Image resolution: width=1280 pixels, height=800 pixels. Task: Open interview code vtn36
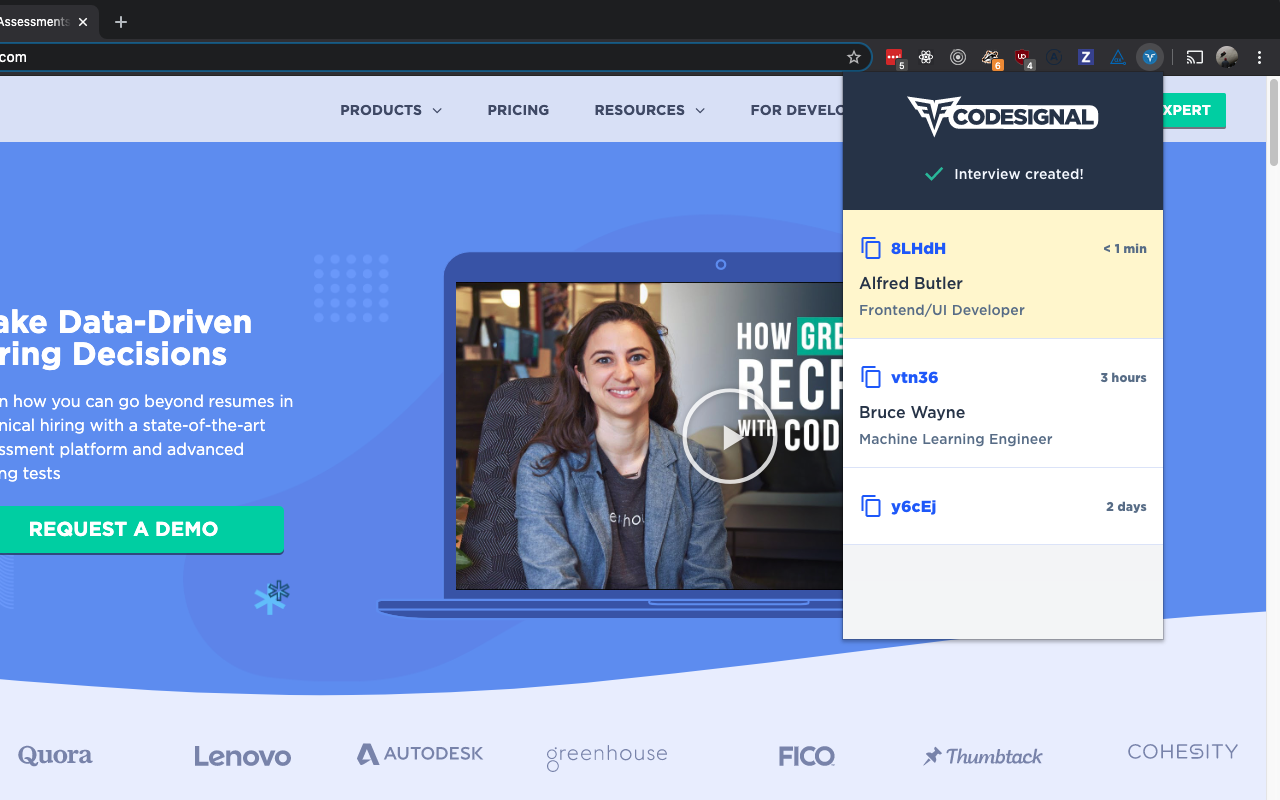point(914,377)
